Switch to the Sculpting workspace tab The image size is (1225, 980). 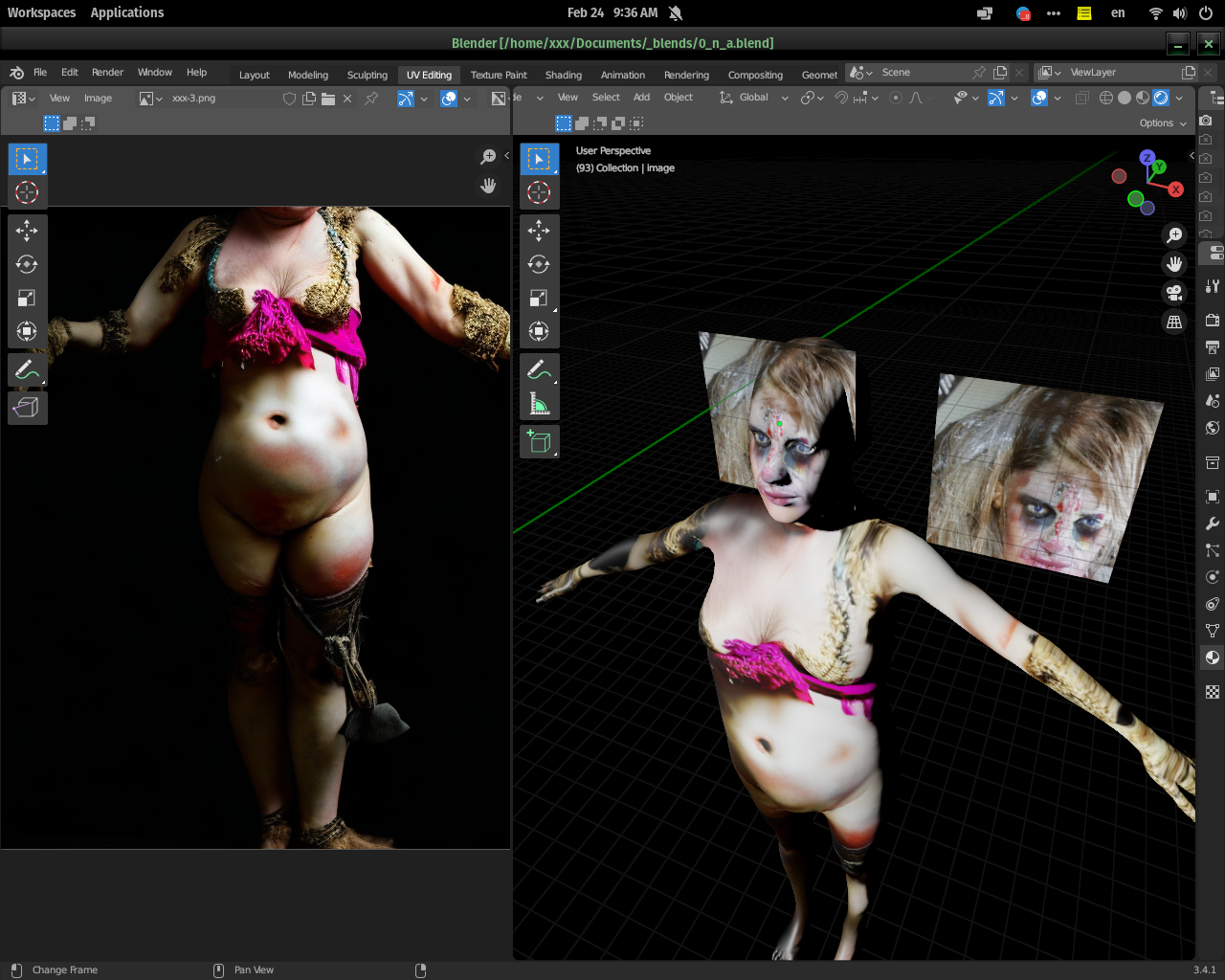[367, 75]
